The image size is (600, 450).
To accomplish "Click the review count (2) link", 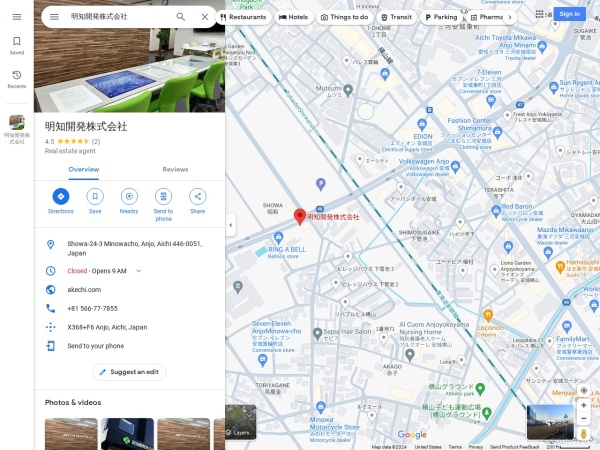I will point(96,142).
